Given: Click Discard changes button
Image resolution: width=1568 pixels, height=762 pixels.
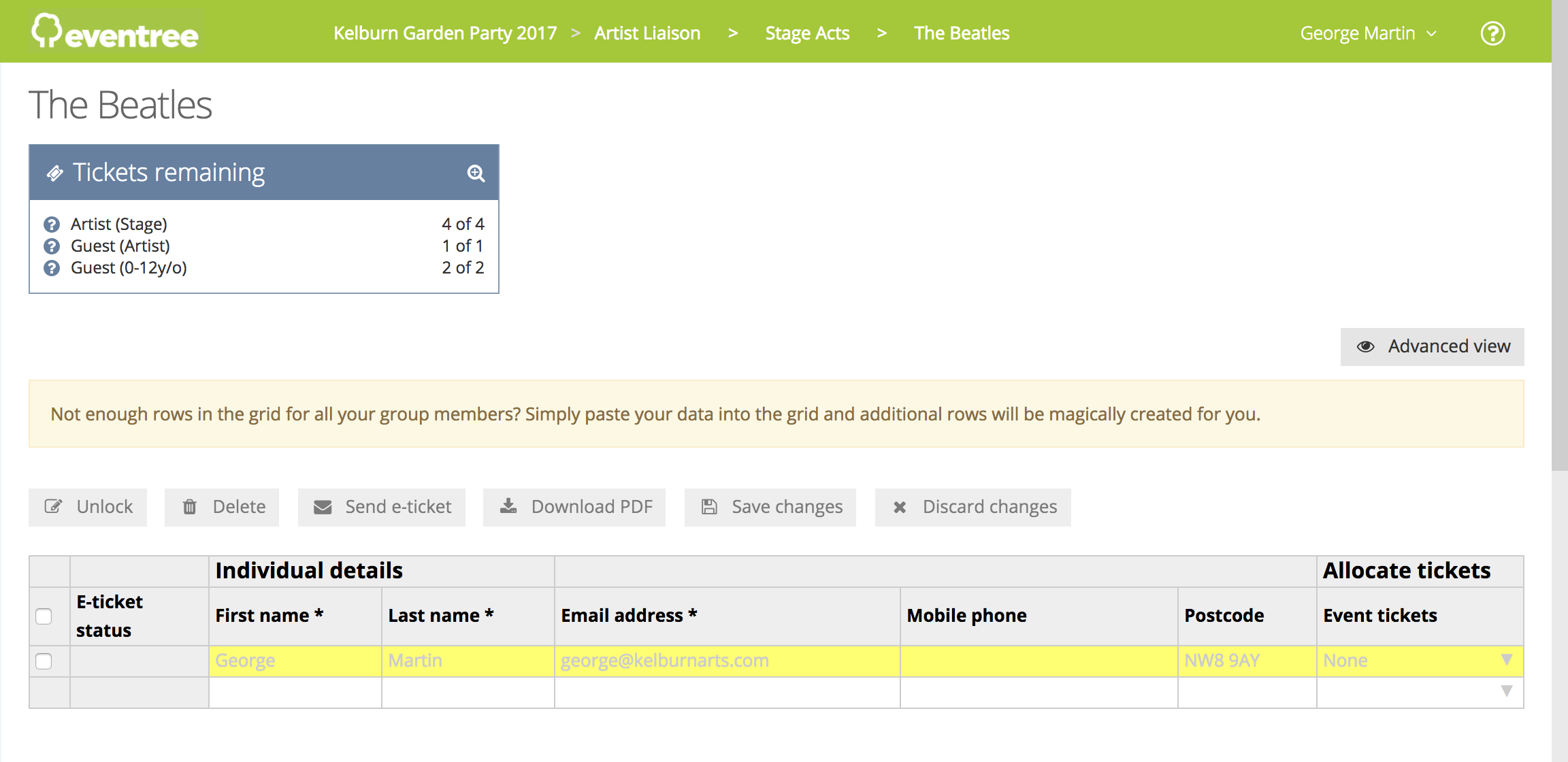Looking at the screenshot, I should pyautogui.click(x=973, y=507).
